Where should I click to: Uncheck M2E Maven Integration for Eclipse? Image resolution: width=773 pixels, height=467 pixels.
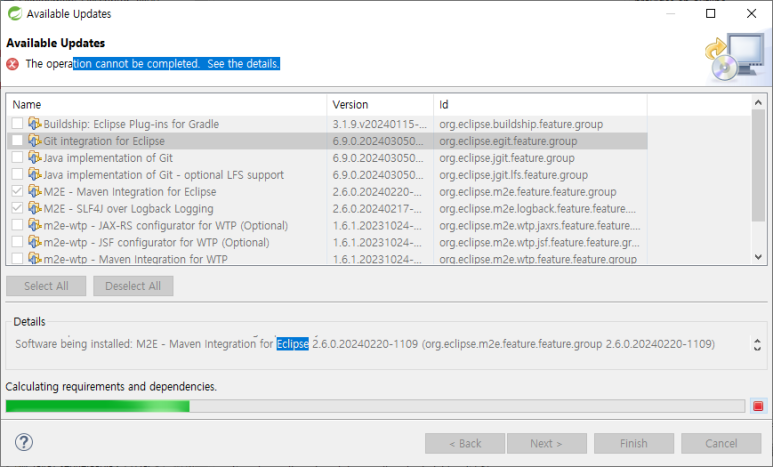(x=17, y=191)
